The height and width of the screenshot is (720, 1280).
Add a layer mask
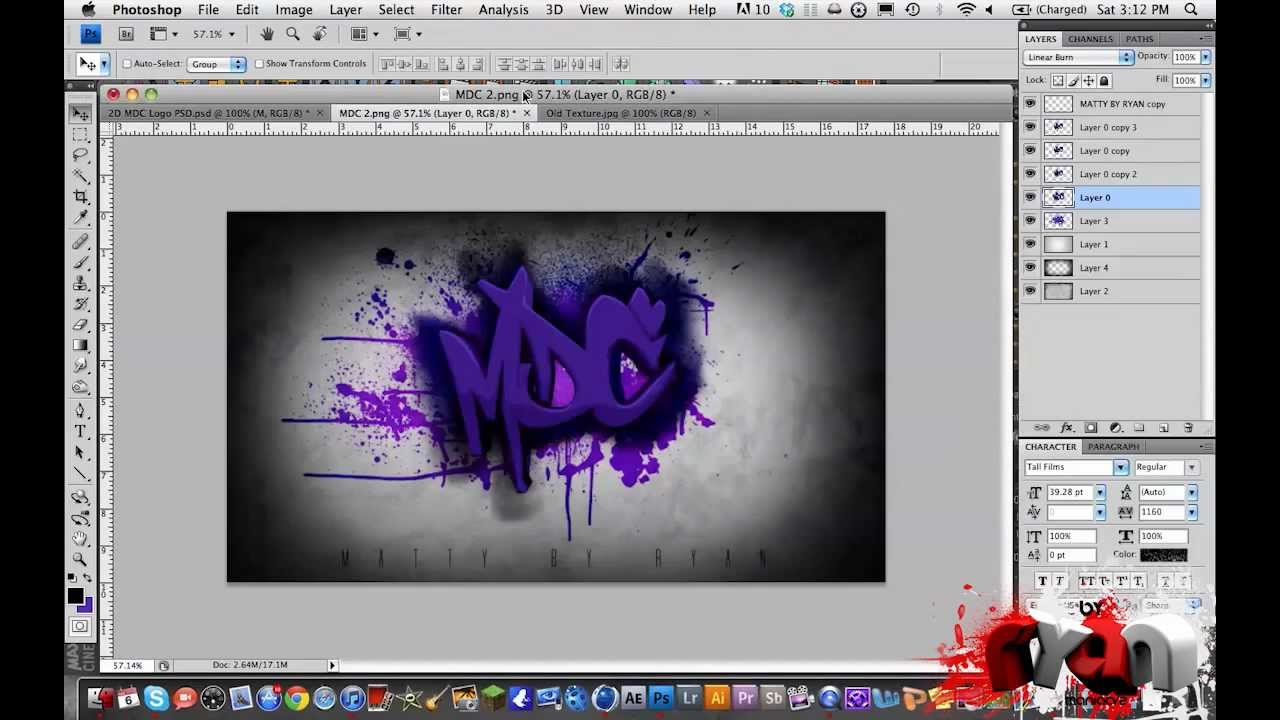pos(1091,428)
